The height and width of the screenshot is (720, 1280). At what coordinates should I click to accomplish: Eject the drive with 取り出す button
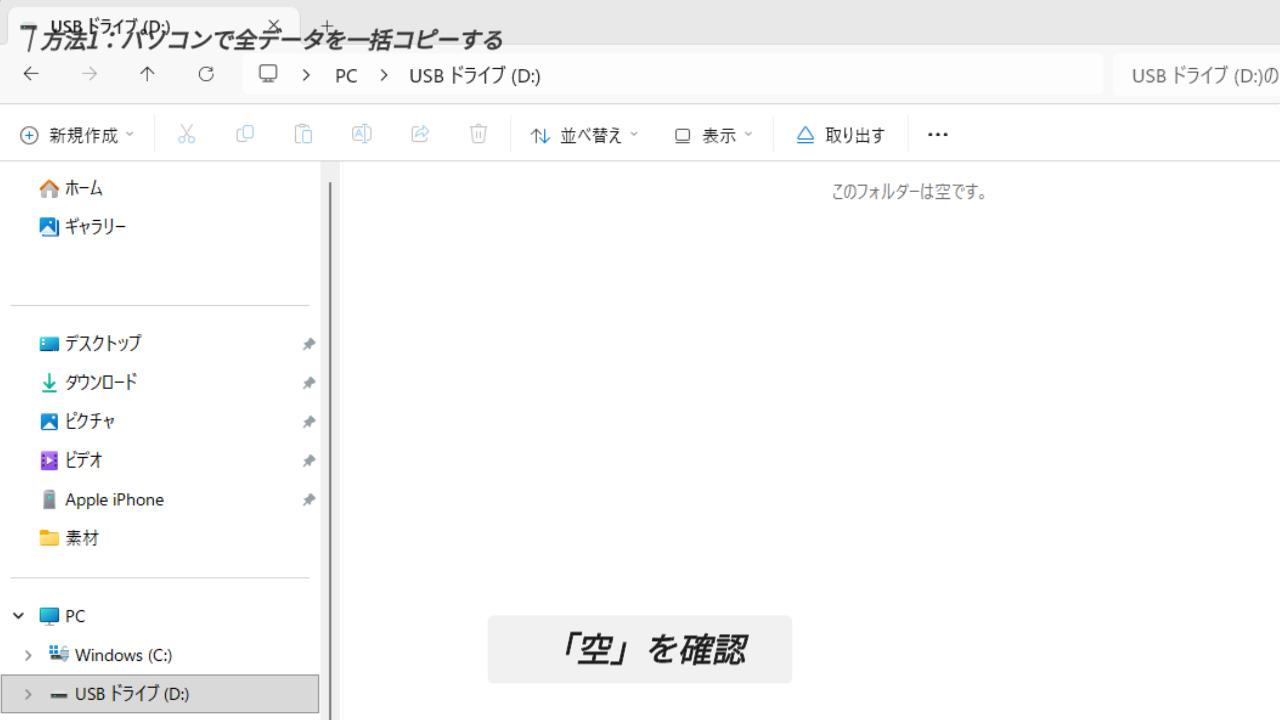(841, 135)
